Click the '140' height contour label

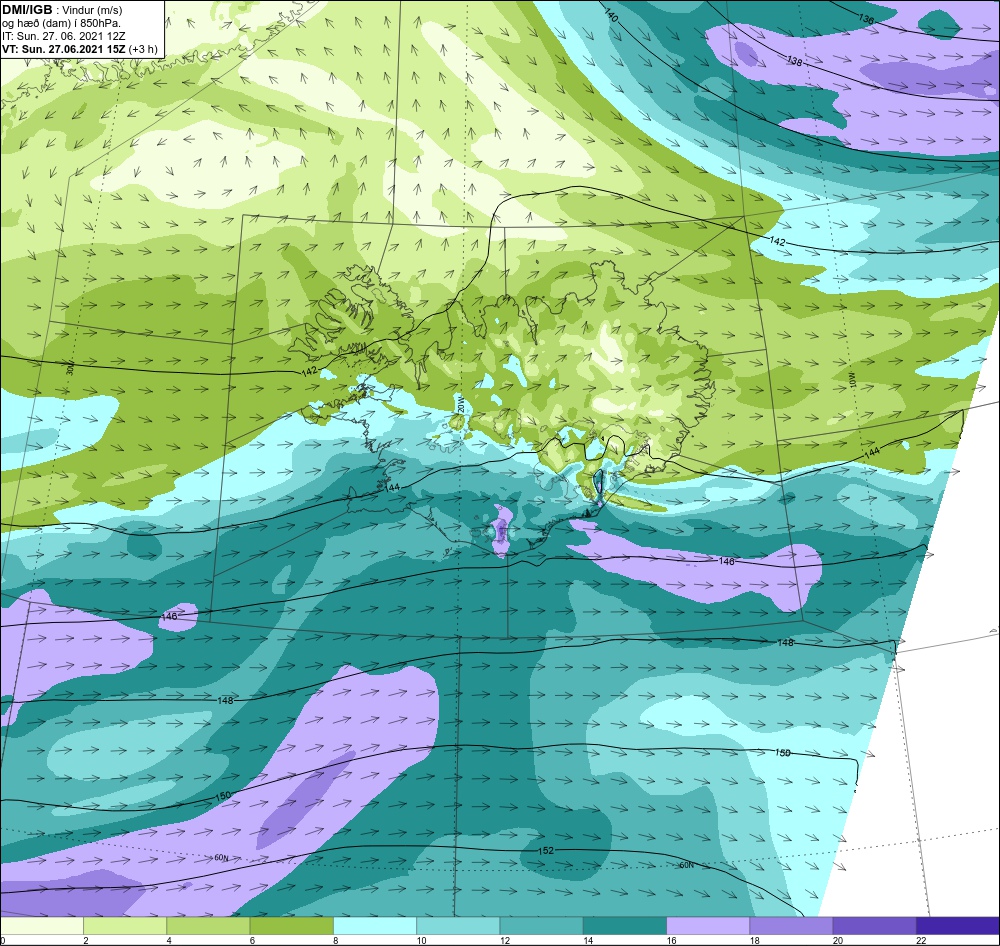[x=610, y=15]
